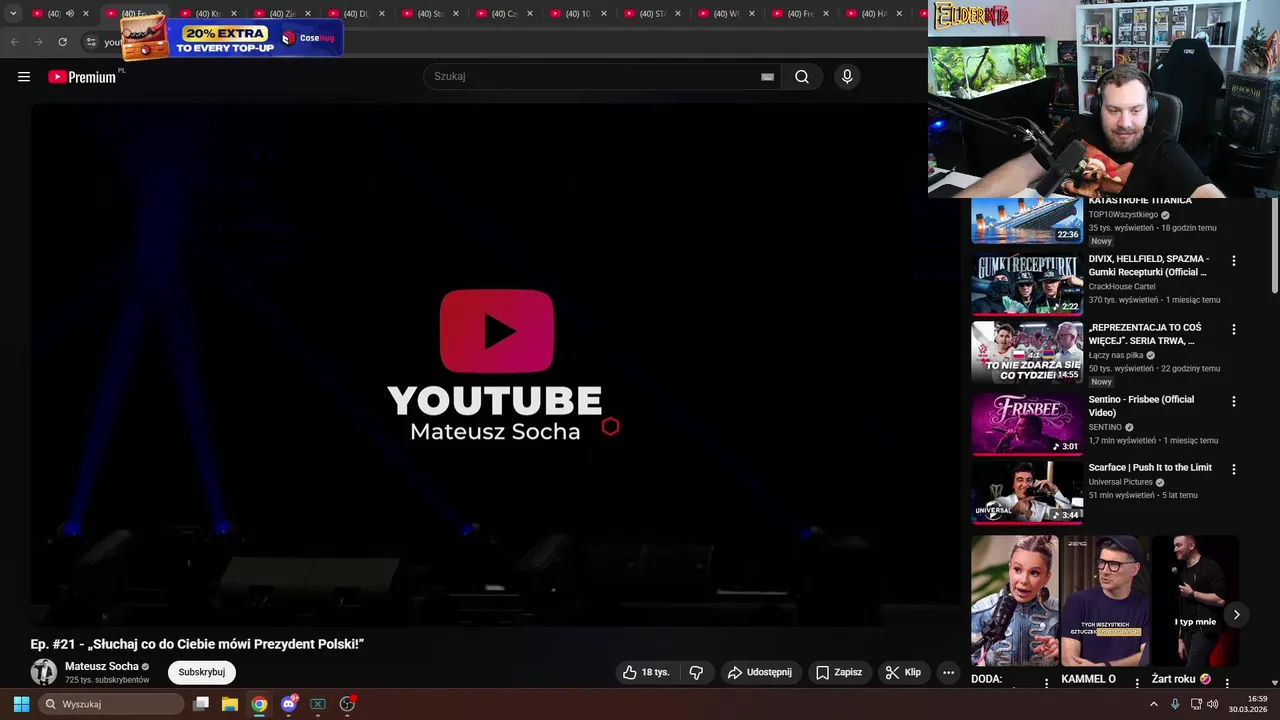The width and height of the screenshot is (1280, 720).
Task: Click the video title Ep. #21 text
Action: click(x=197, y=644)
